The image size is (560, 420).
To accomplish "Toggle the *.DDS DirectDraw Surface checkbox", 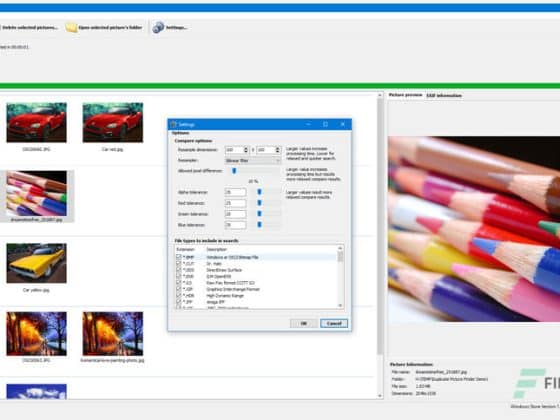I will 179,270.
